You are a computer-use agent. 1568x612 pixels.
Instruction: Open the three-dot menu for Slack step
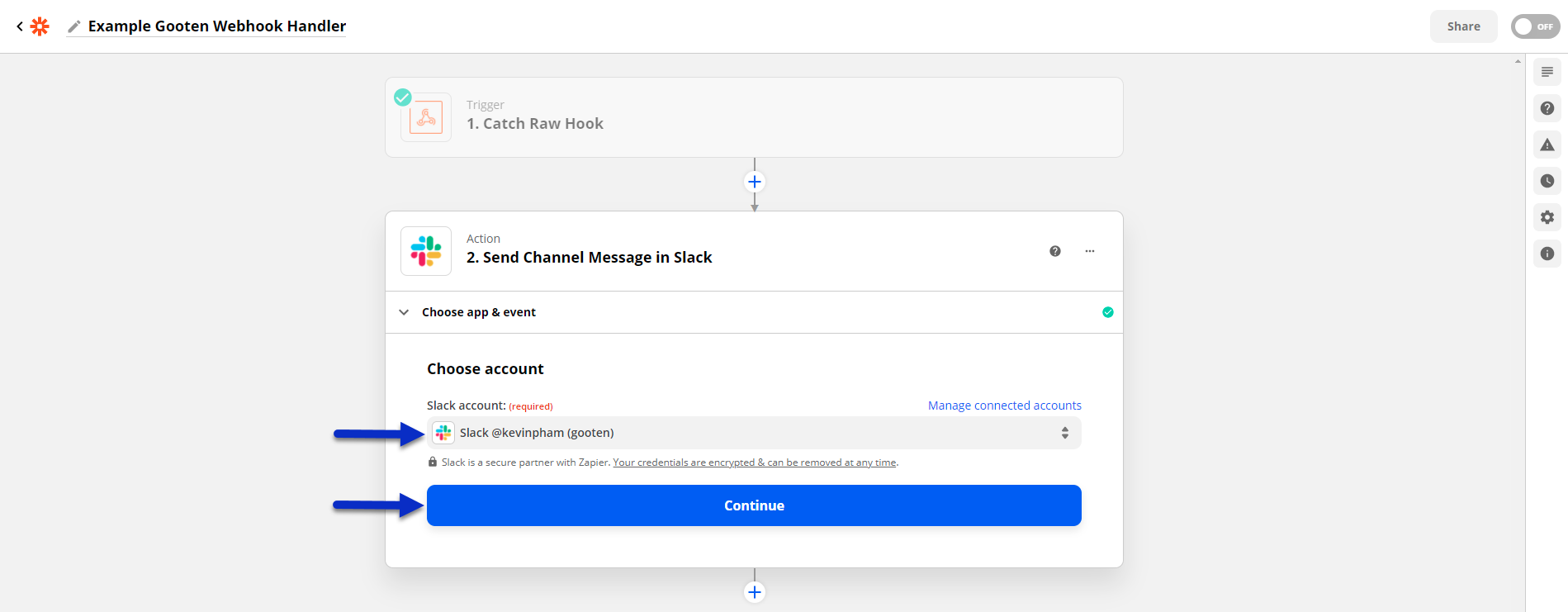[x=1090, y=251]
